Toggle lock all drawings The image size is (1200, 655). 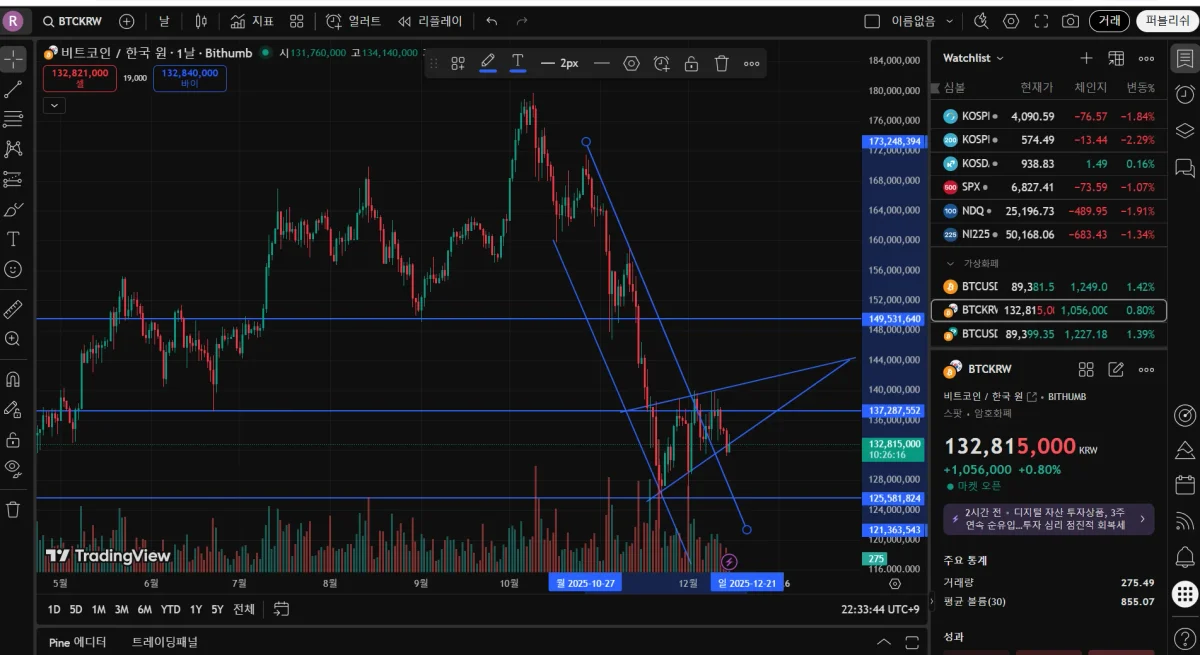coord(13,439)
